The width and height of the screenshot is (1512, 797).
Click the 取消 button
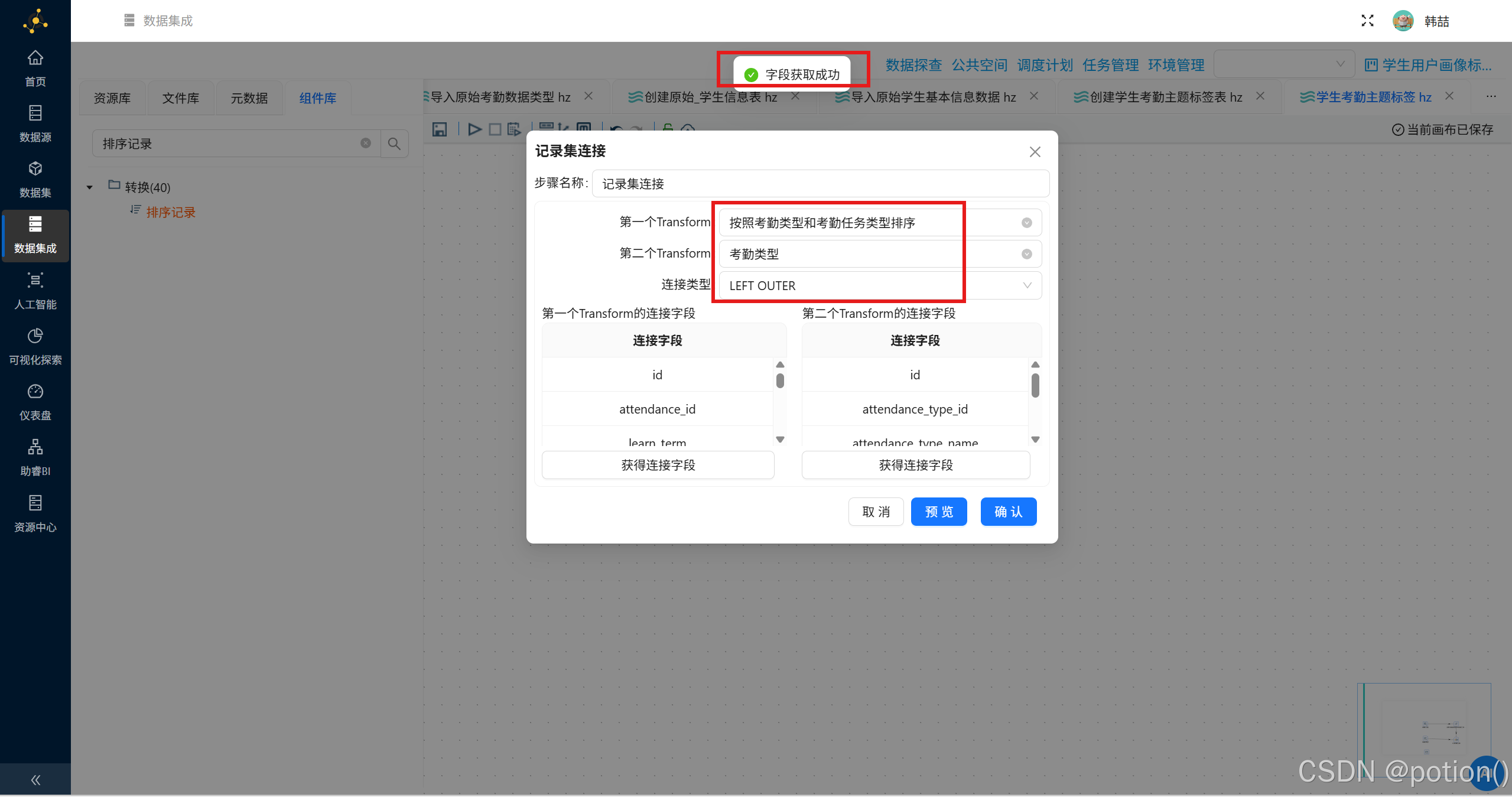coord(876,512)
